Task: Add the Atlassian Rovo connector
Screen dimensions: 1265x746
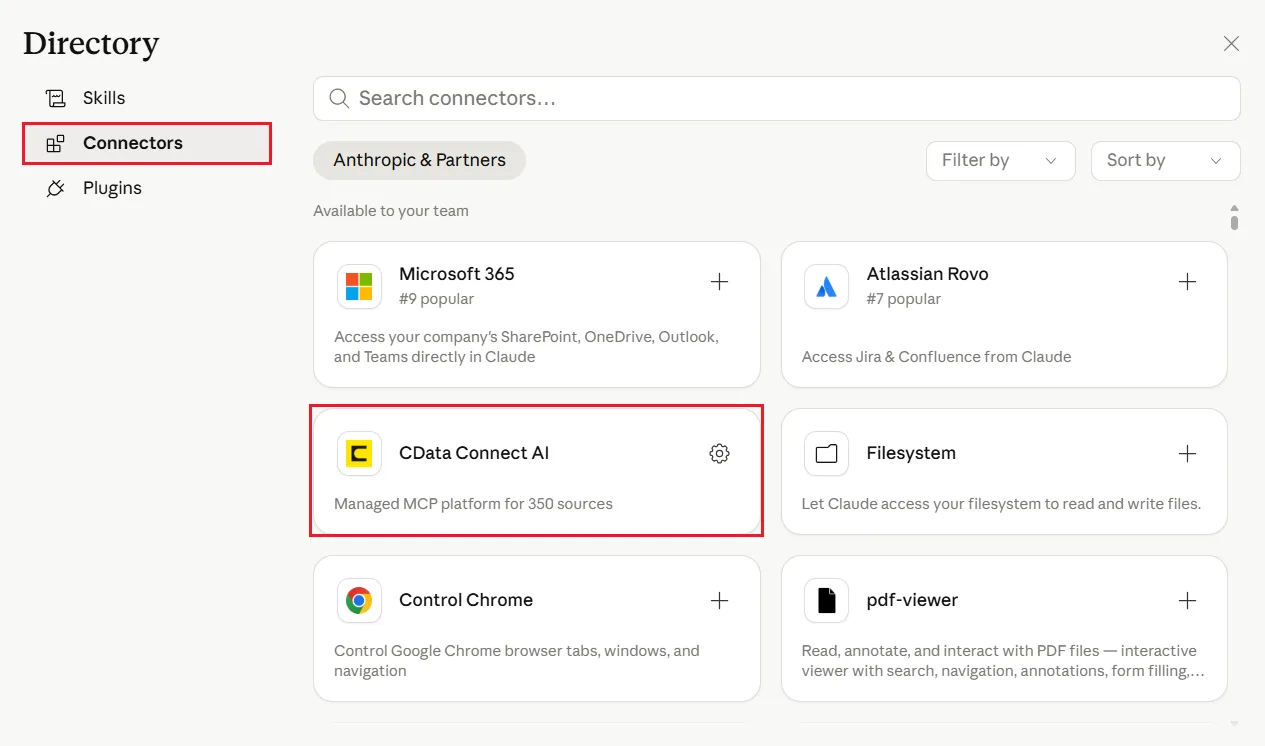Action: pyautogui.click(x=1187, y=282)
